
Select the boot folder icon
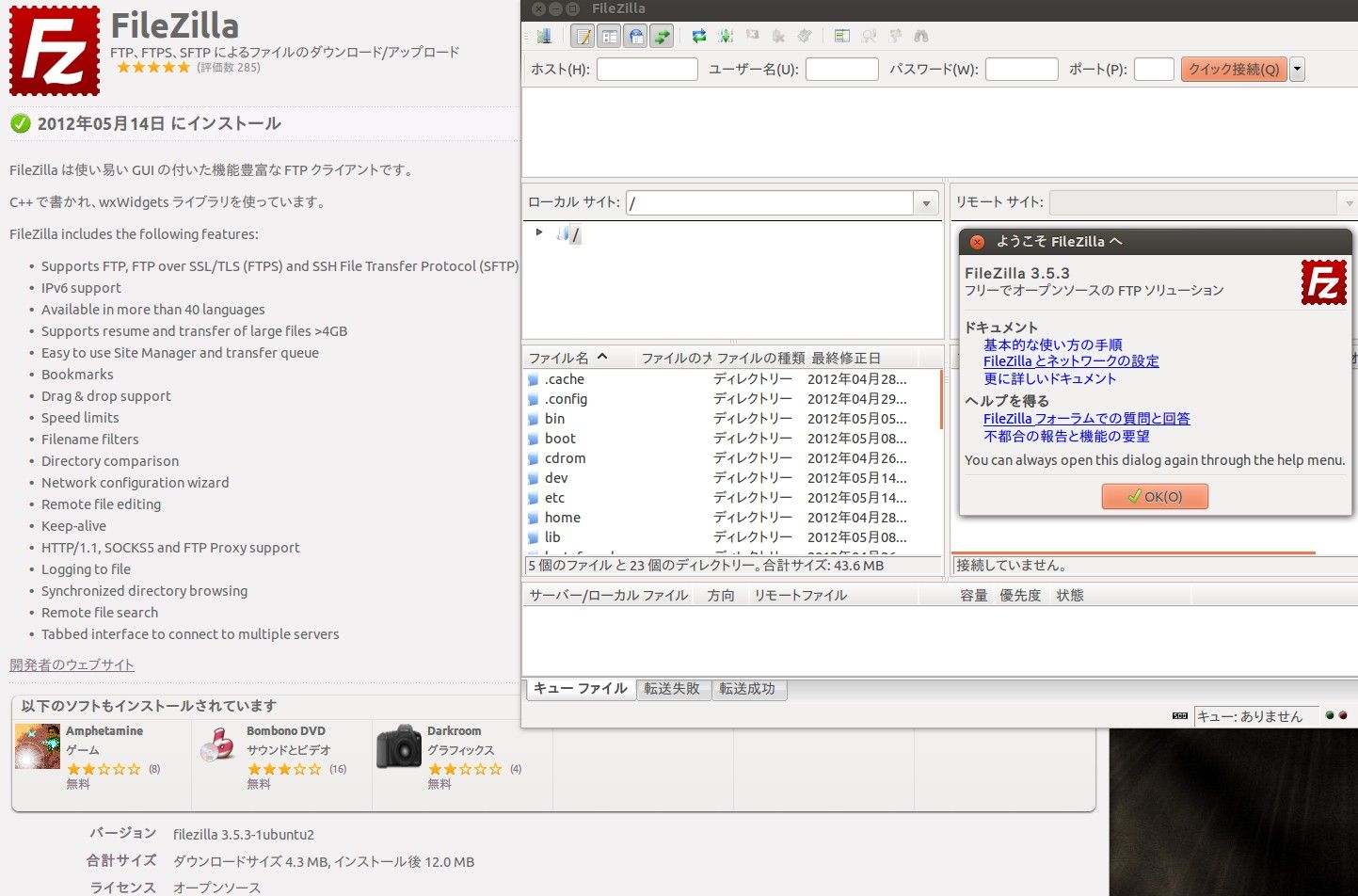click(533, 439)
